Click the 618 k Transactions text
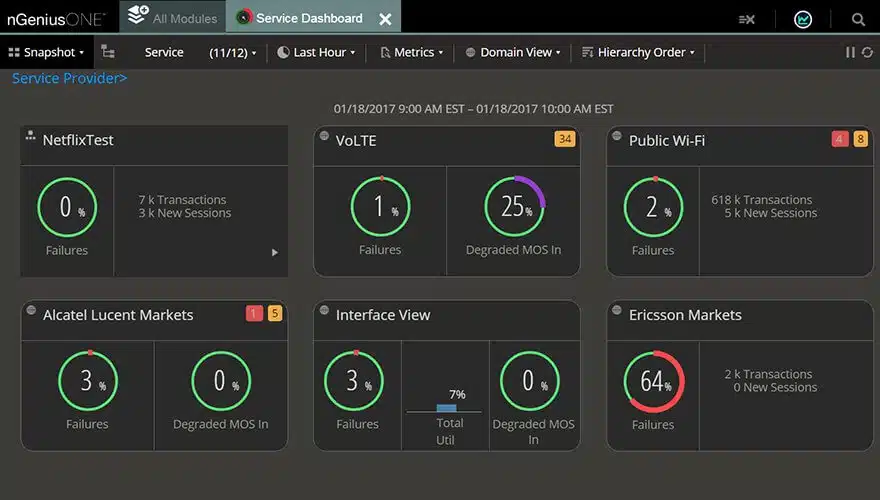Screen dimensions: 880x500 tap(762, 200)
